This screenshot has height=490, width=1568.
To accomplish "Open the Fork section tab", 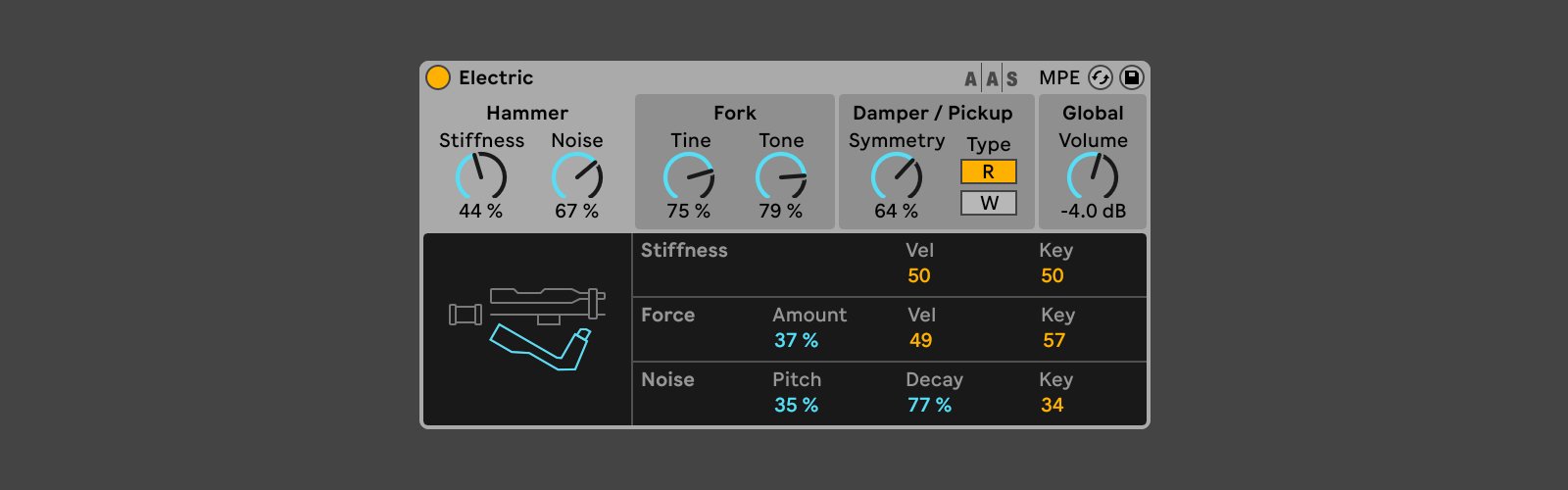I will click(x=734, y=113).
